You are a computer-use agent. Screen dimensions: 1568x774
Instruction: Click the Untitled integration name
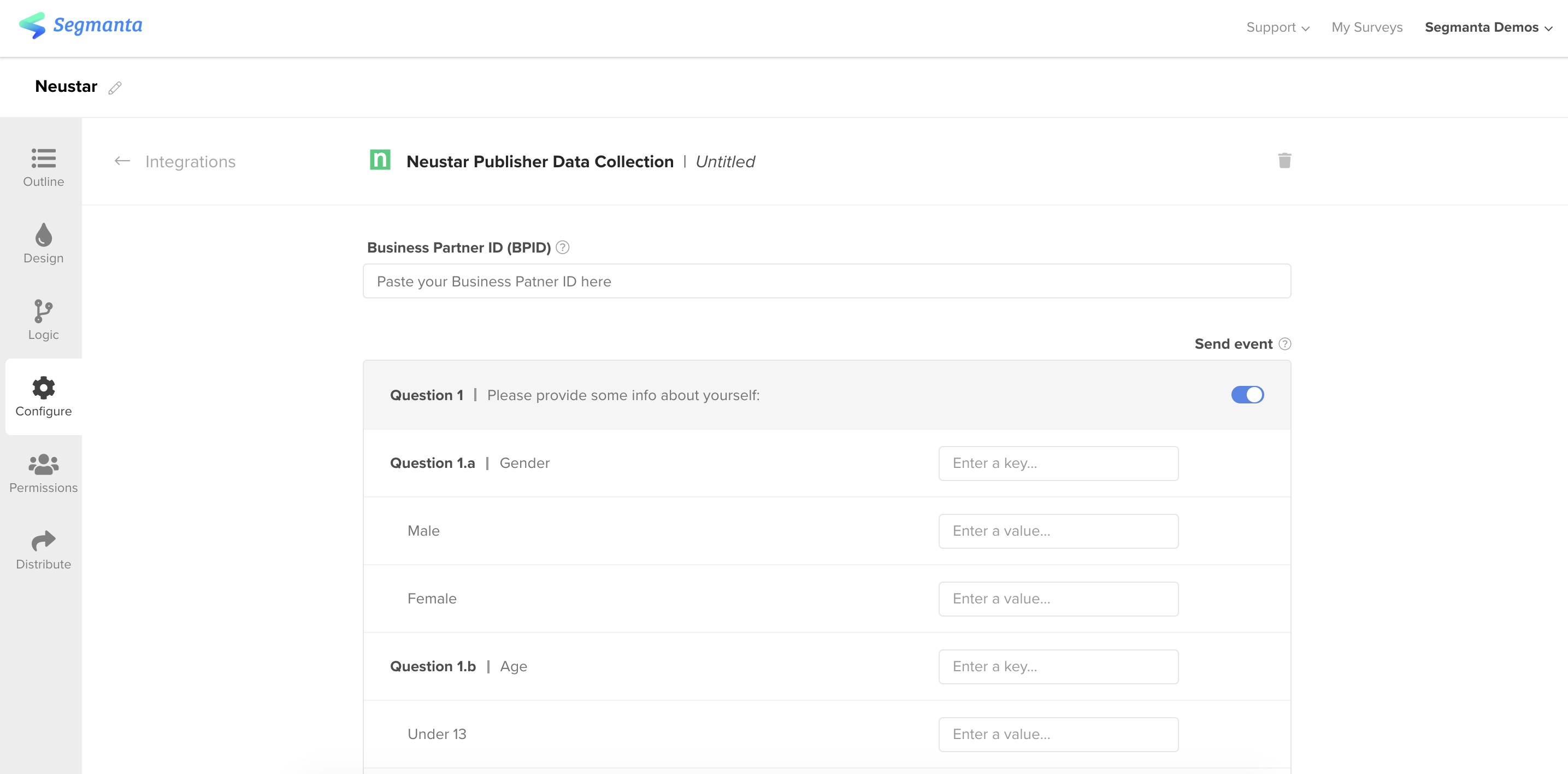(725, 161)
